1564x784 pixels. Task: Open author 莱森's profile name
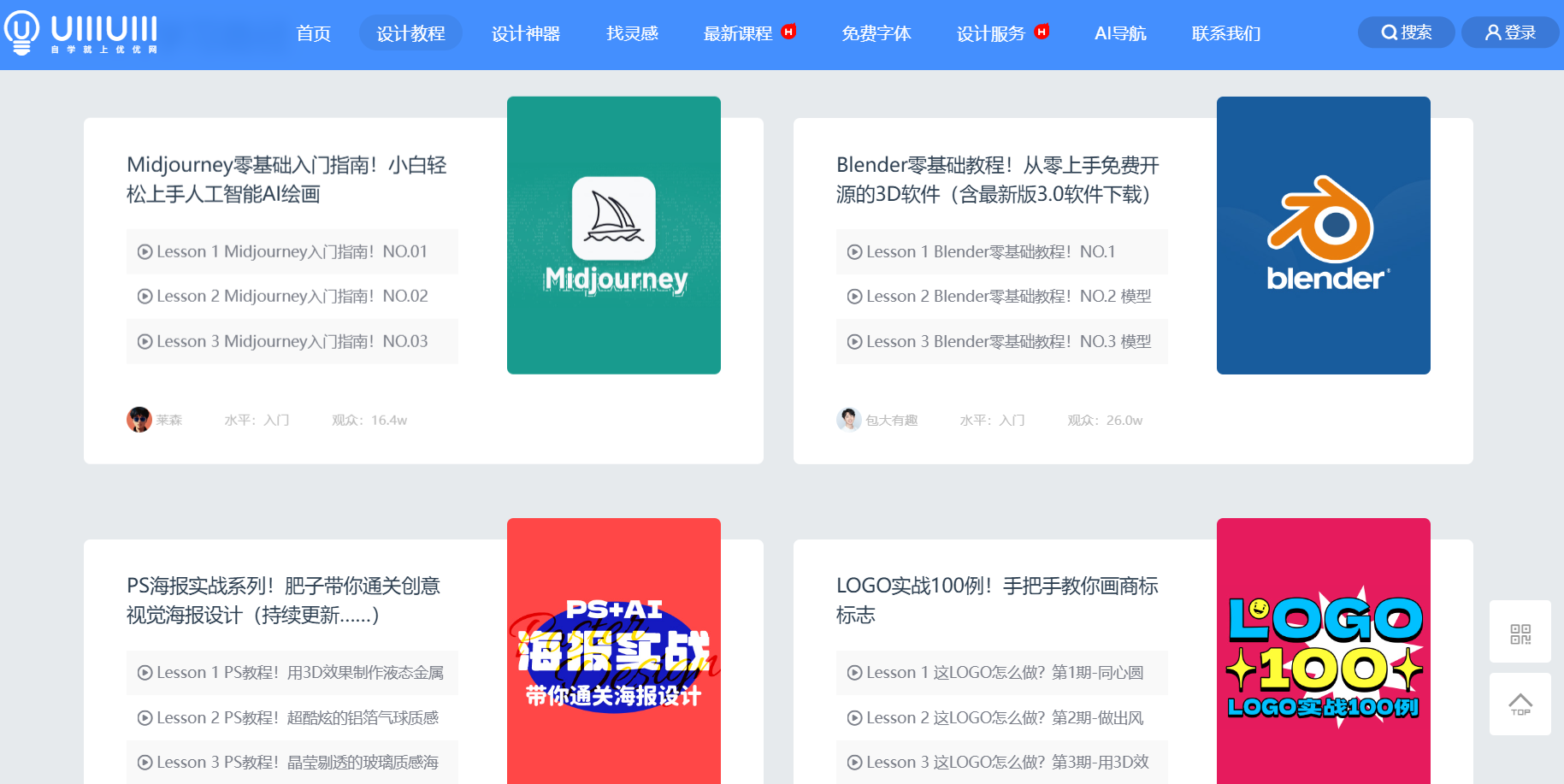pos(169,421)
